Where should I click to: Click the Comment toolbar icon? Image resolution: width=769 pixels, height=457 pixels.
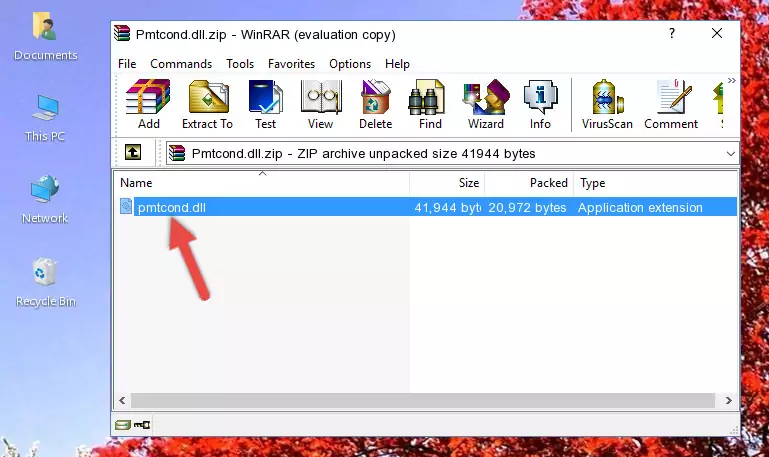pos(671,104)
